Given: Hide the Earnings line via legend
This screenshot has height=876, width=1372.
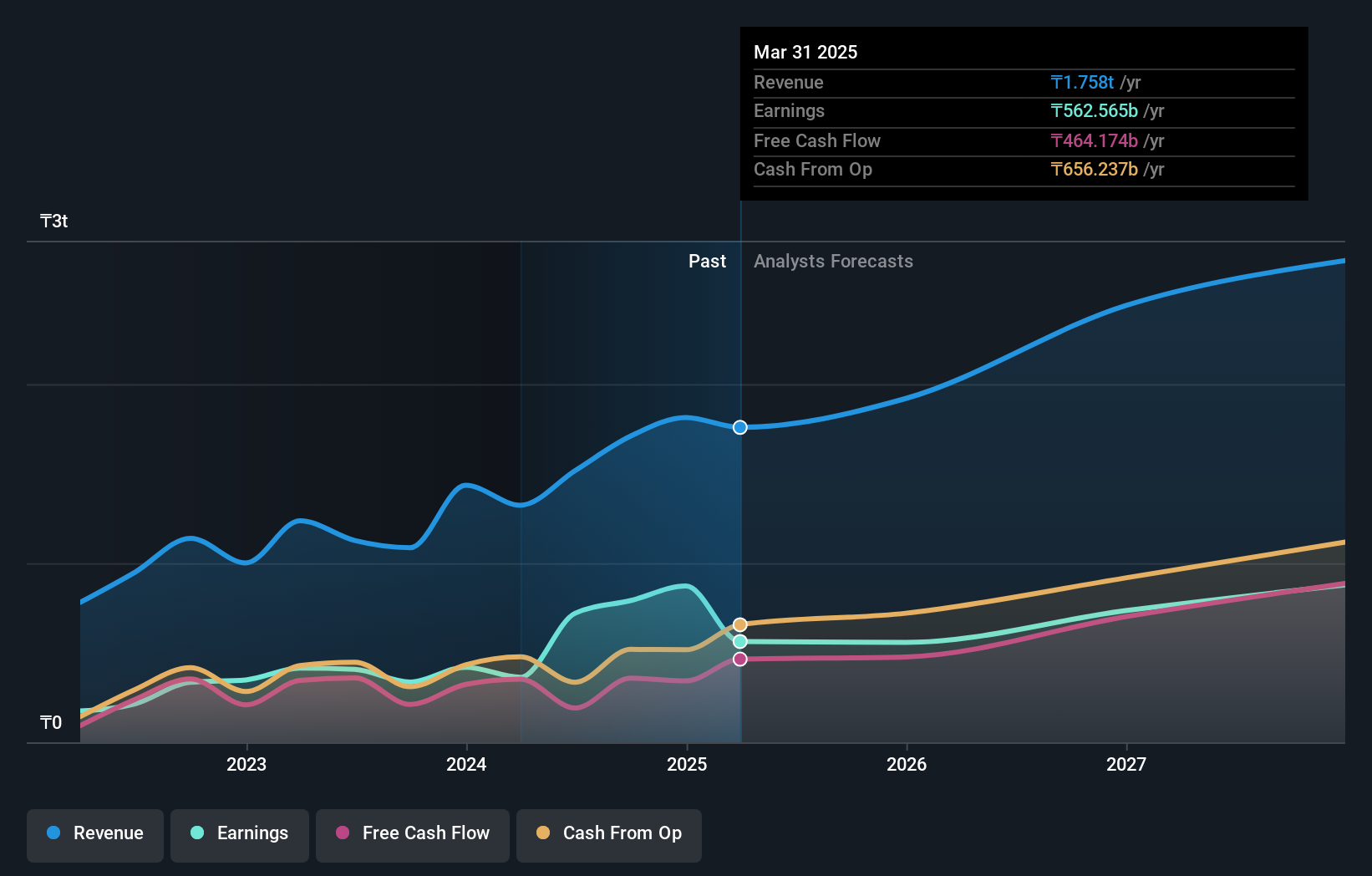Looking at the screenshot, I should (240, 833).
